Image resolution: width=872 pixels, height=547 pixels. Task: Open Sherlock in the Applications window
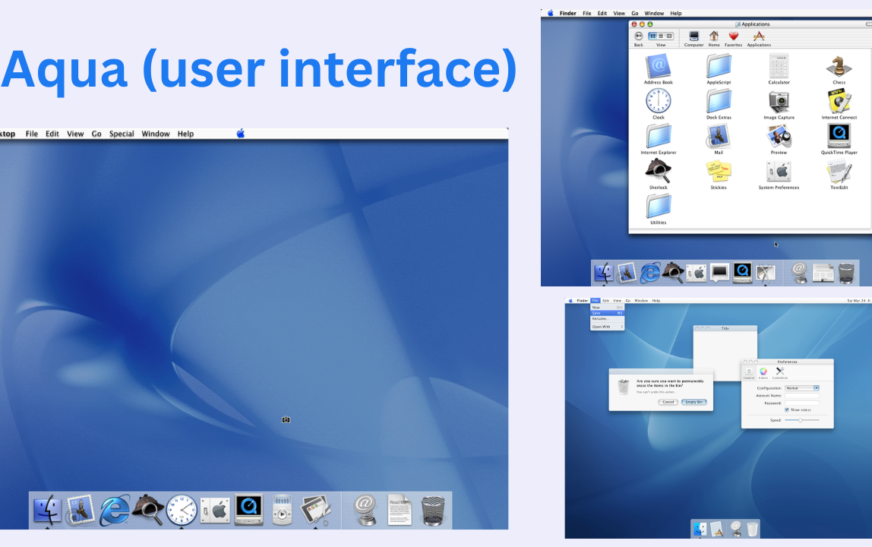[x=658, y=172]
